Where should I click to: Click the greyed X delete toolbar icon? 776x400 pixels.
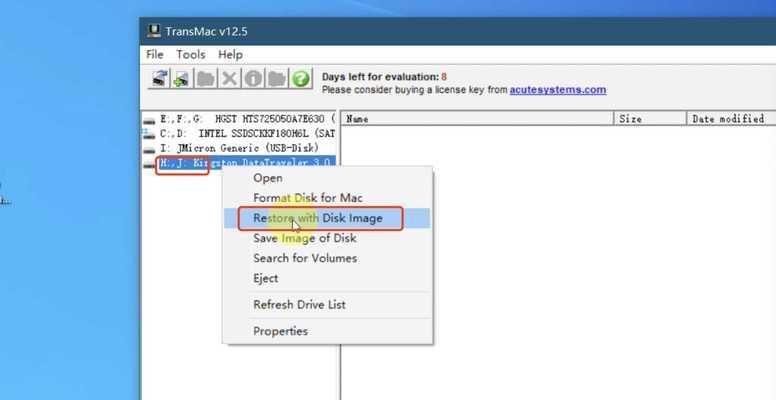coord(229,78)
